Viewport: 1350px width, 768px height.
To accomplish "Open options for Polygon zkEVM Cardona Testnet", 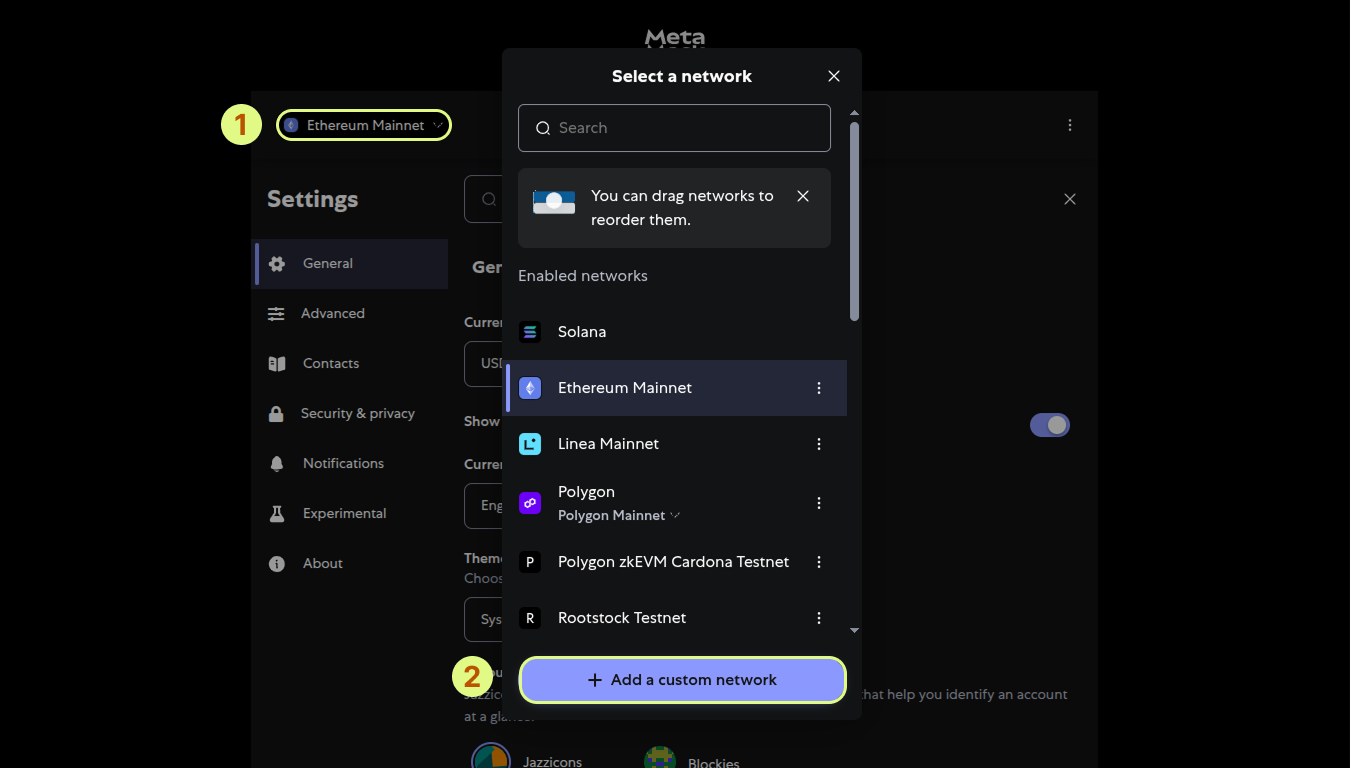I will coord(819,562).
